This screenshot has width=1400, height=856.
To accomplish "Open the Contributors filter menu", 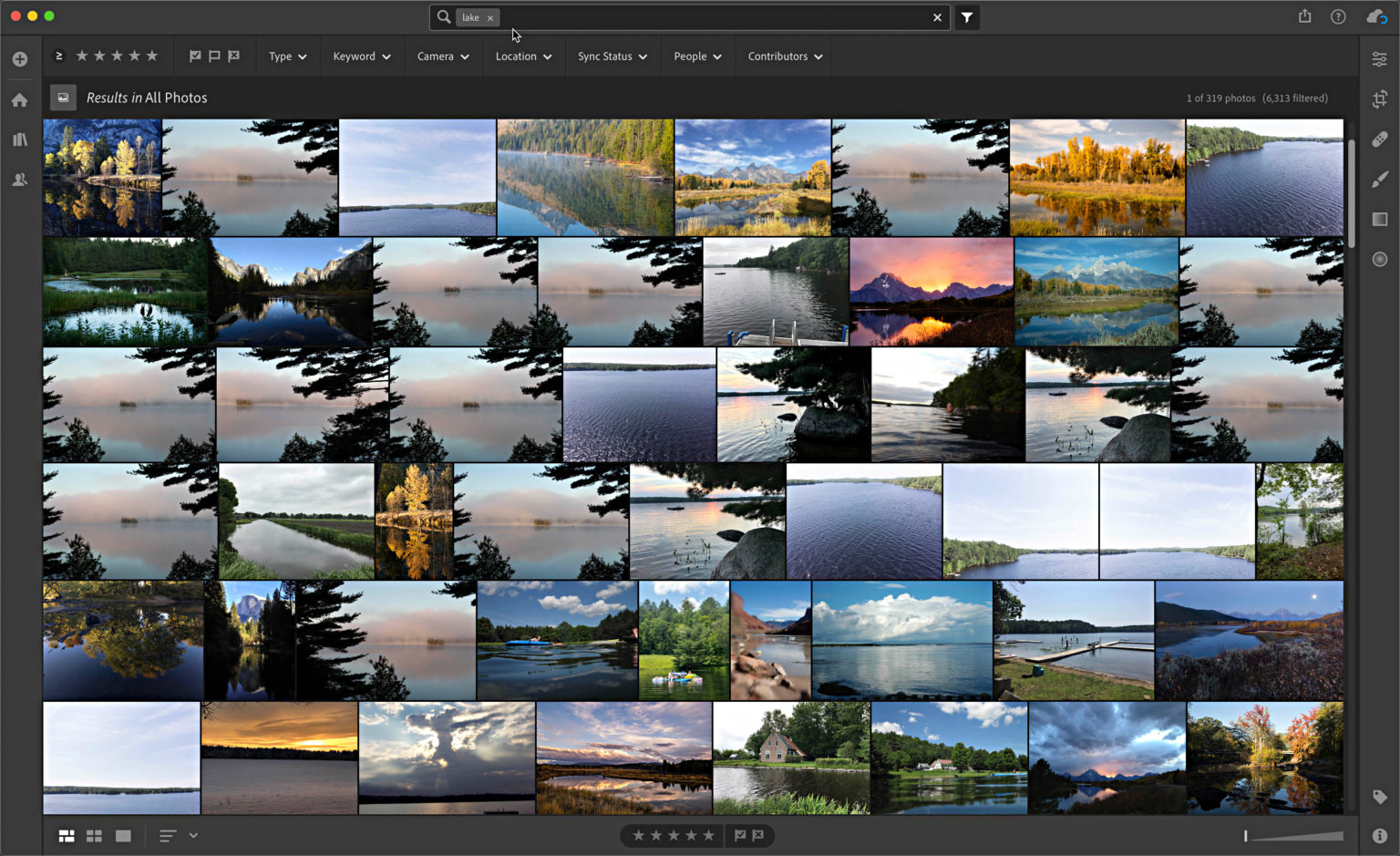I will pyautogui.click(x=784, y=56).
